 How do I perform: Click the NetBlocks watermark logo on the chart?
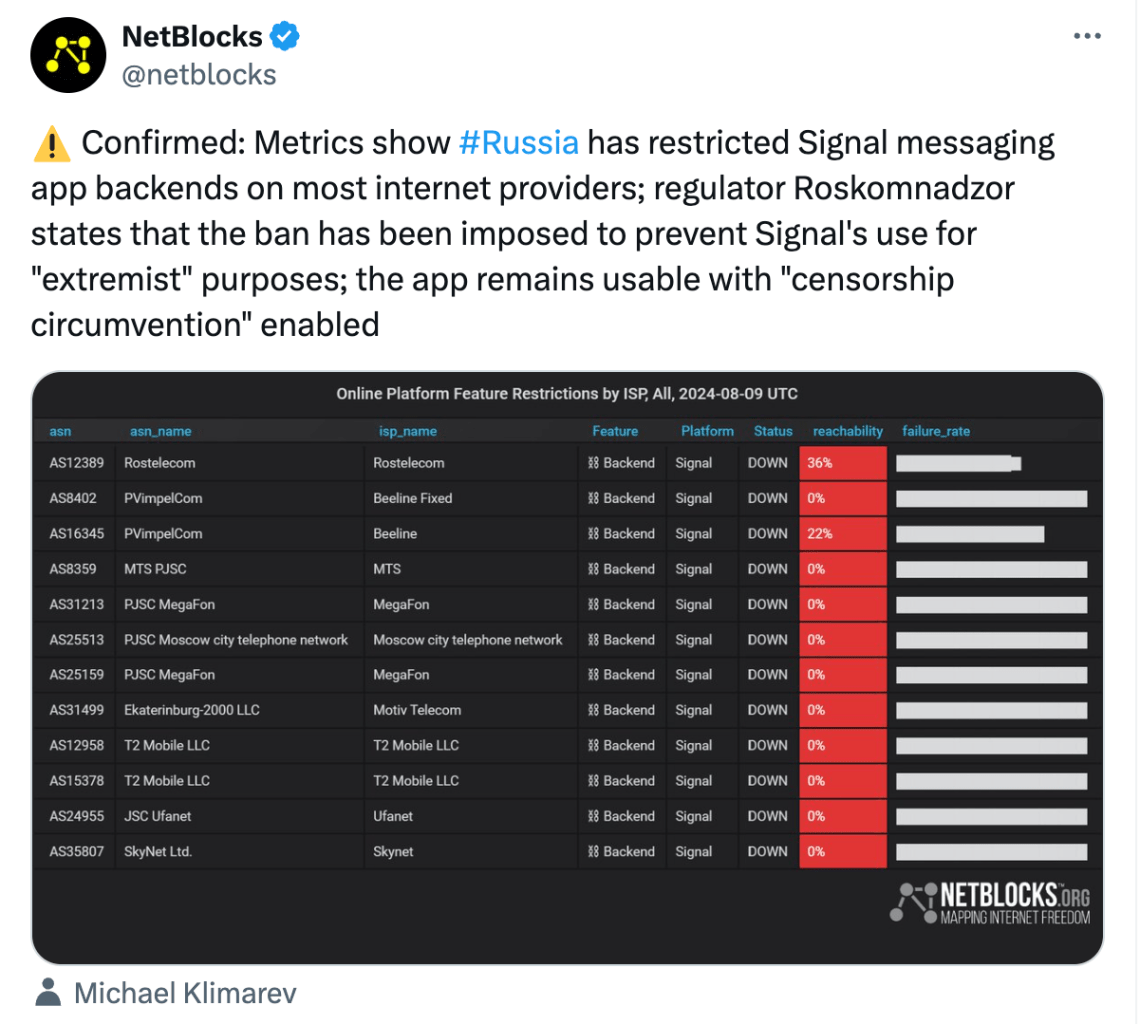989,903
